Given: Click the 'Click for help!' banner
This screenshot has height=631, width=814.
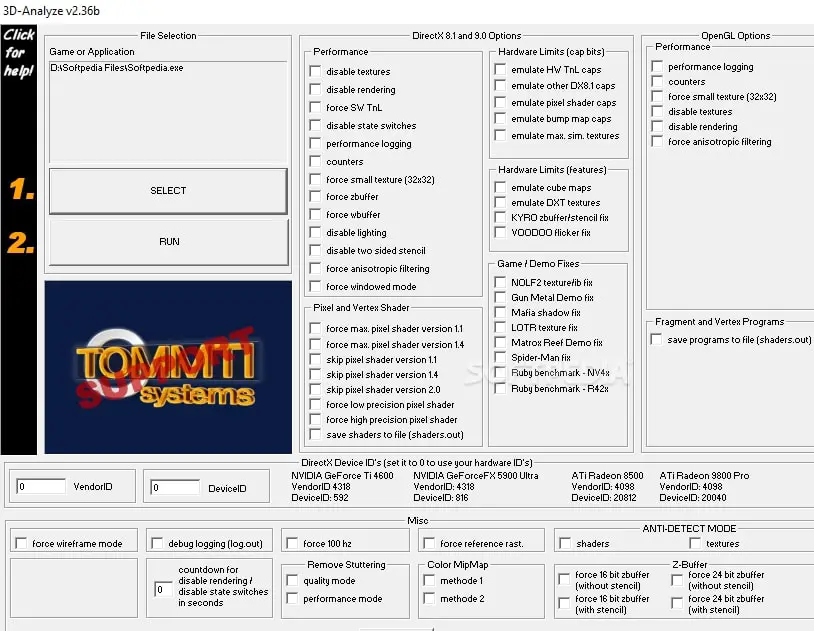Looking at the screenshot, I should point(19,53).
